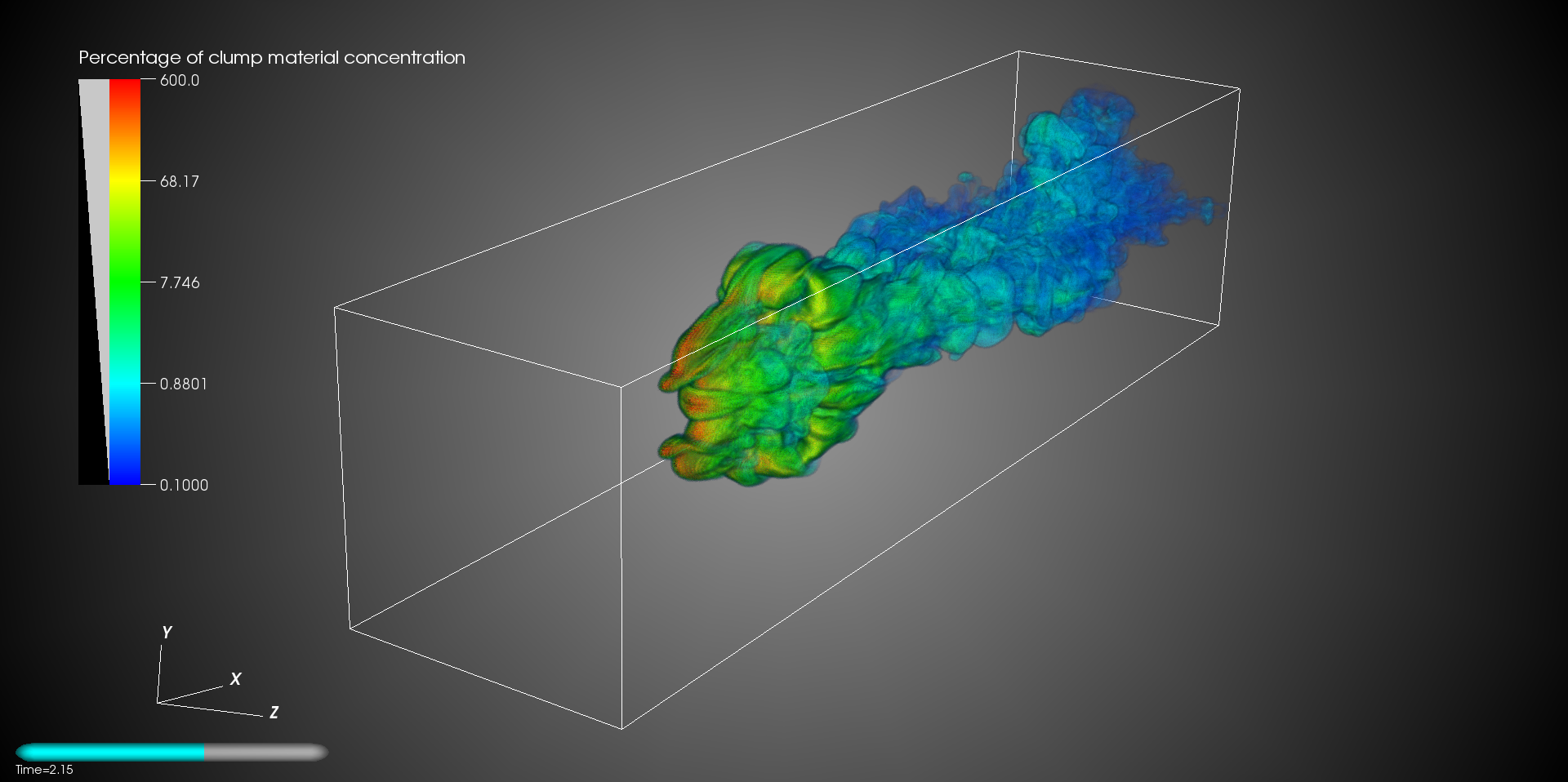Viewport: 1568px width, 782px height.
Task: Click the rainbow color bar of the legend
Action: [125, 282]
